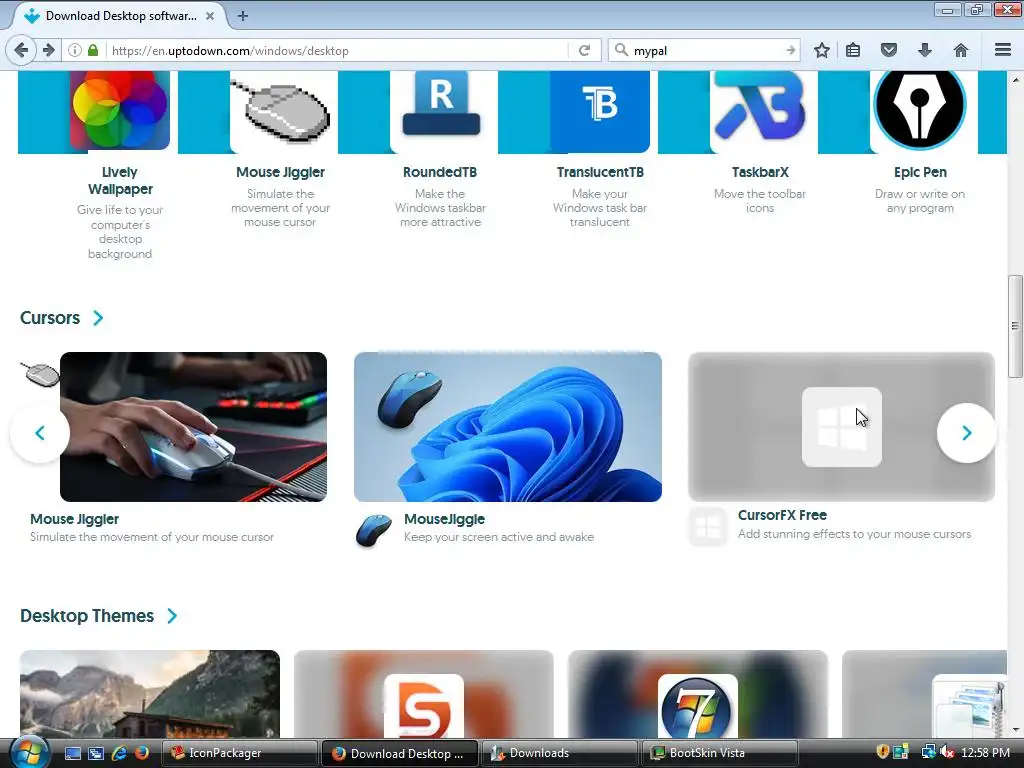Click CursorFX Free placeholder icon
The height and width of the screenshot is (768, 1024).
coord(708,526)
